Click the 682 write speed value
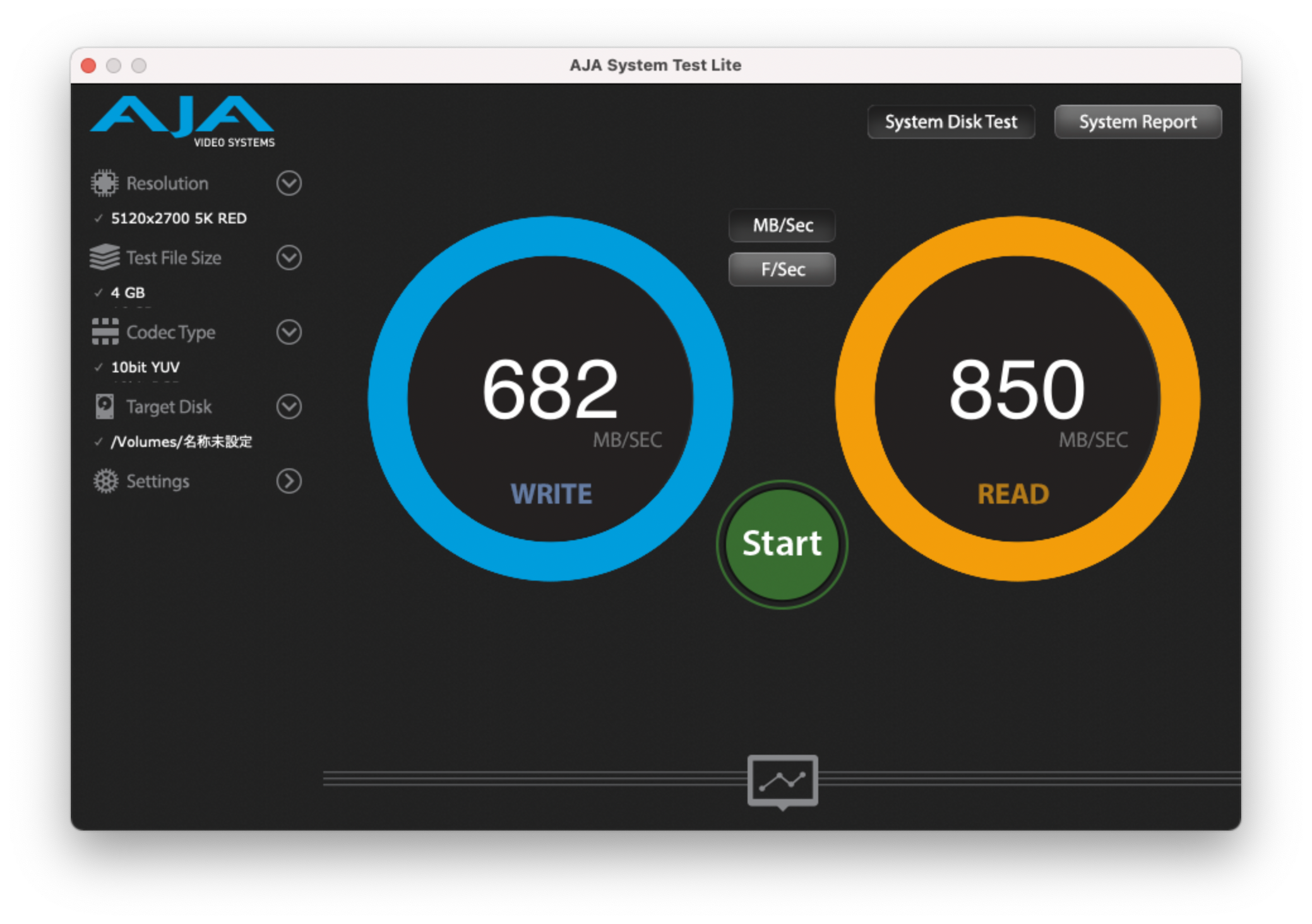Screen dimensions: 1312x924 pos(550,389)
